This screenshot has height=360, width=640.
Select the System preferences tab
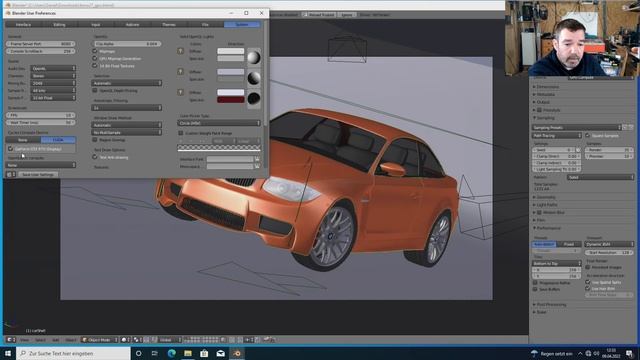pyautogui.click(x=242, y=24)
